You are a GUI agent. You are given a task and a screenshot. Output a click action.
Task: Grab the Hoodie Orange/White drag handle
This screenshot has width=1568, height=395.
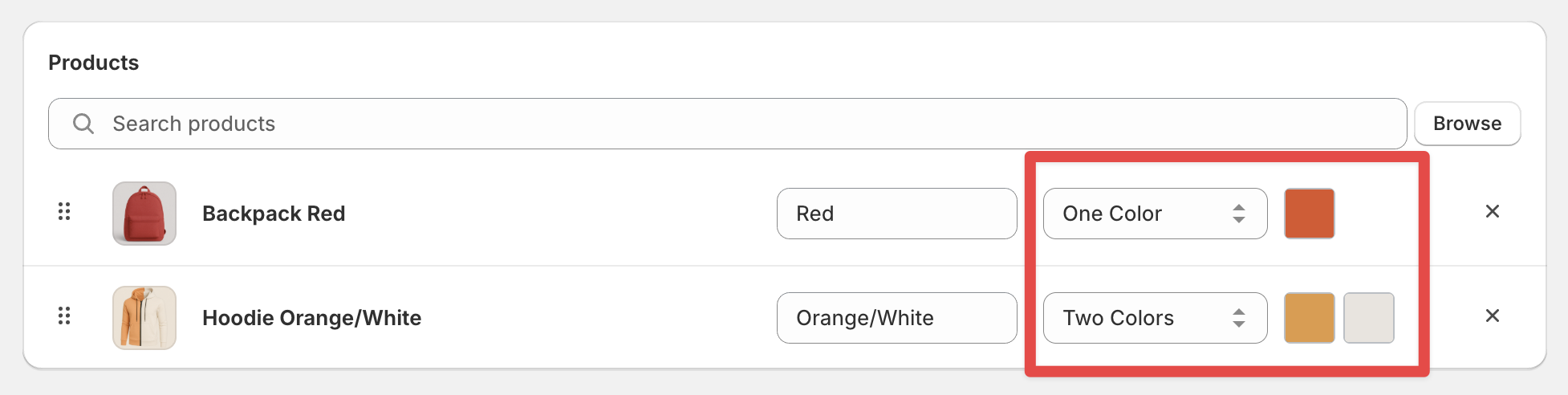click(64, 316)
